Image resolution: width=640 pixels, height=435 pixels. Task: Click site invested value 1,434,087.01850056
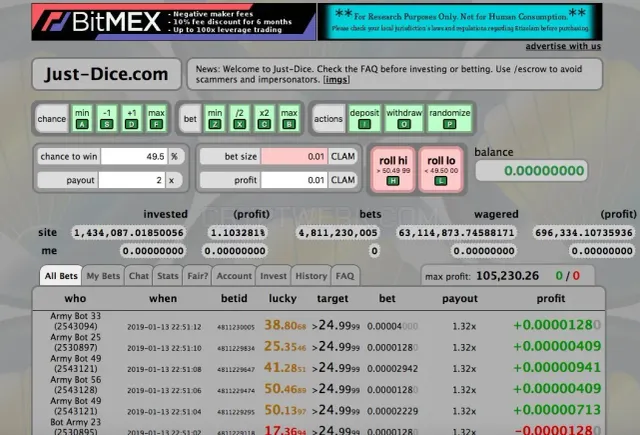pos(129,233)
